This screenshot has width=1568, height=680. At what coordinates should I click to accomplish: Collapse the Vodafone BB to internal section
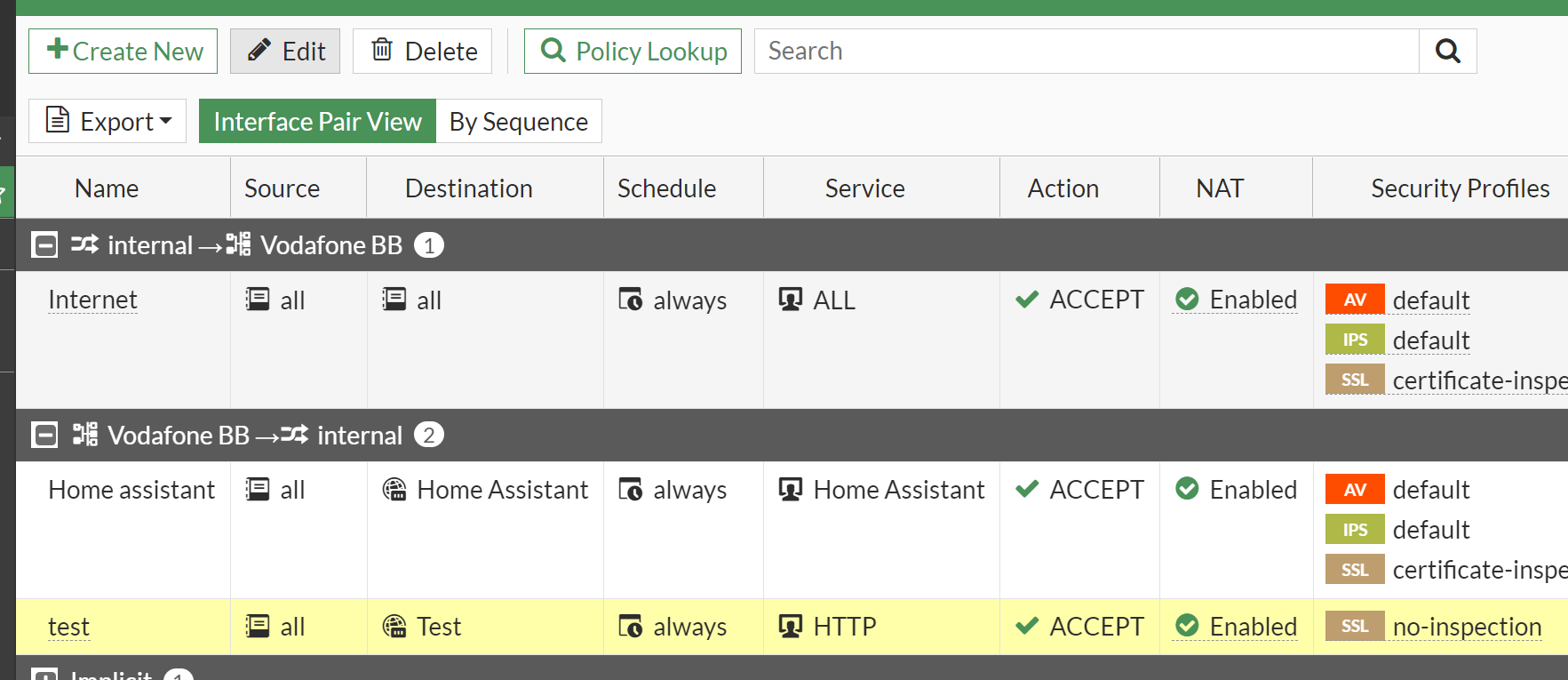coord(44,436)
